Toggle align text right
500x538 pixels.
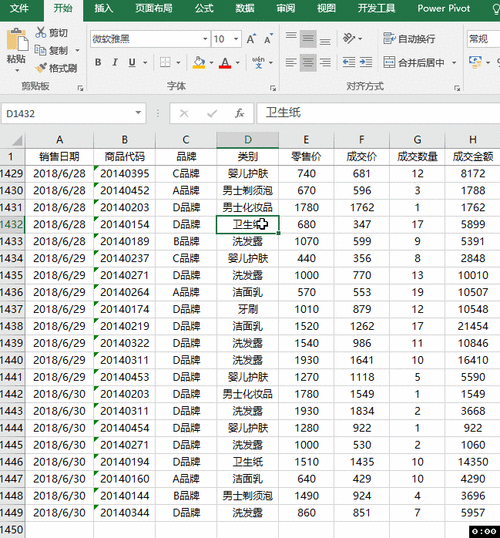coord(325,62)
